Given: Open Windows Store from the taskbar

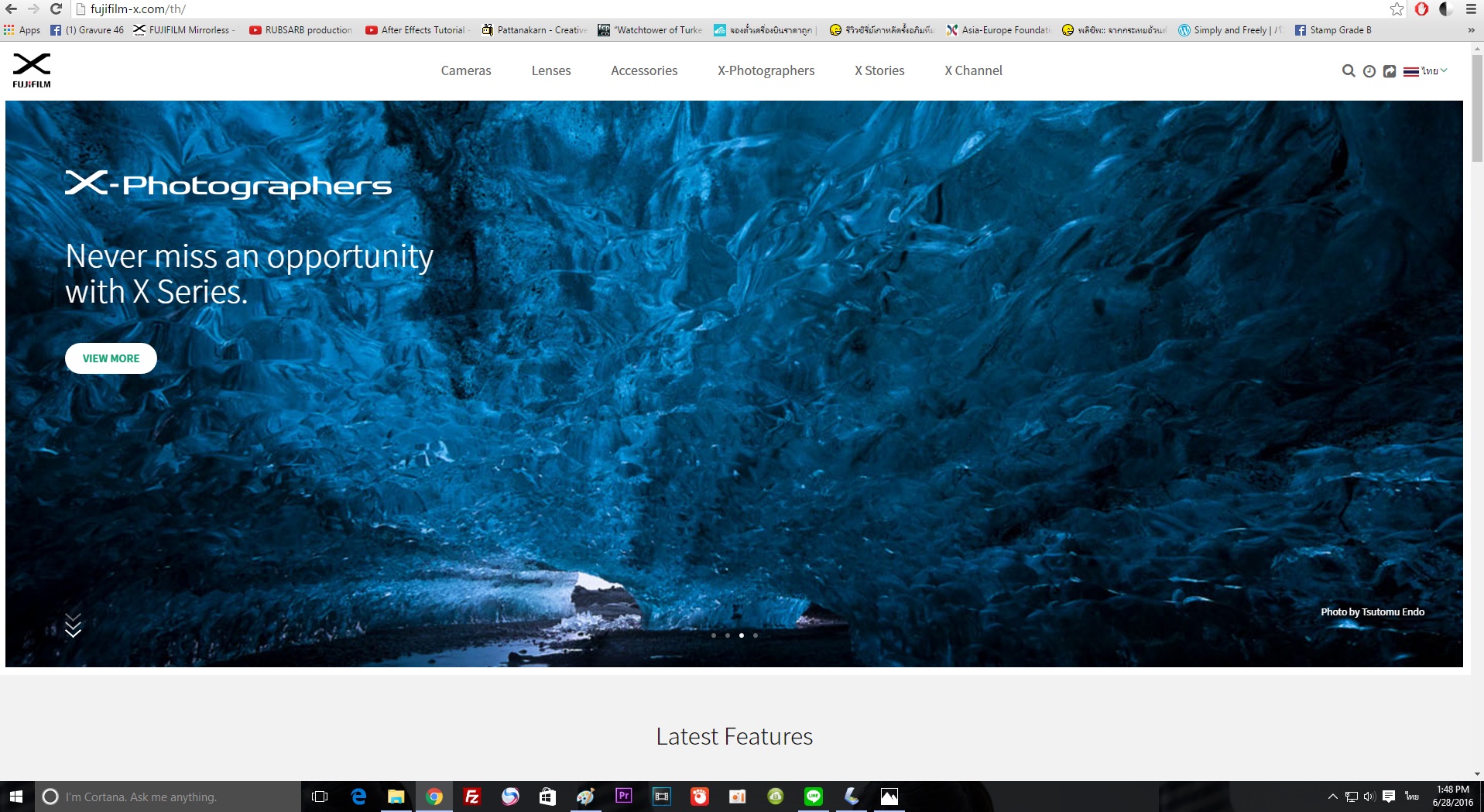Looking at the screenshot, I should coord(548,797).
